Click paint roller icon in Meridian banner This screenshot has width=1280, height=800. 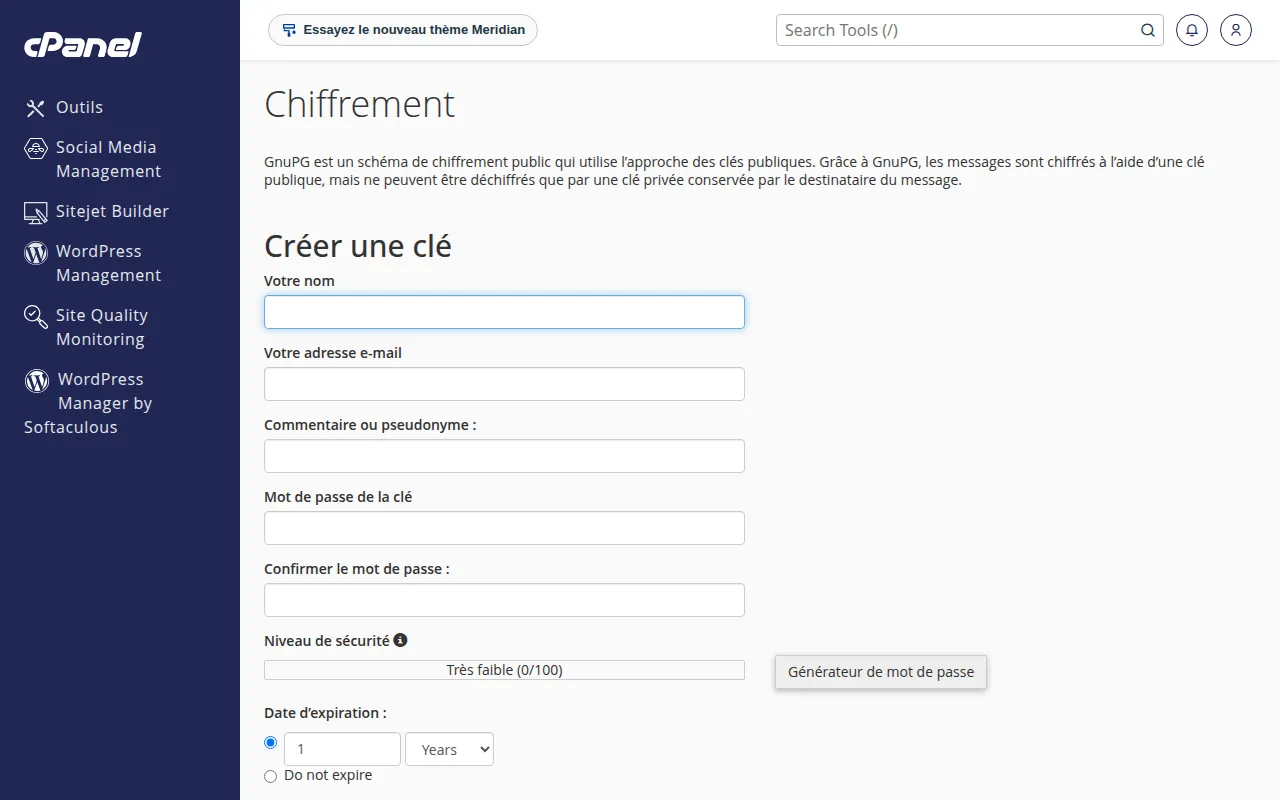coord(289,30)
